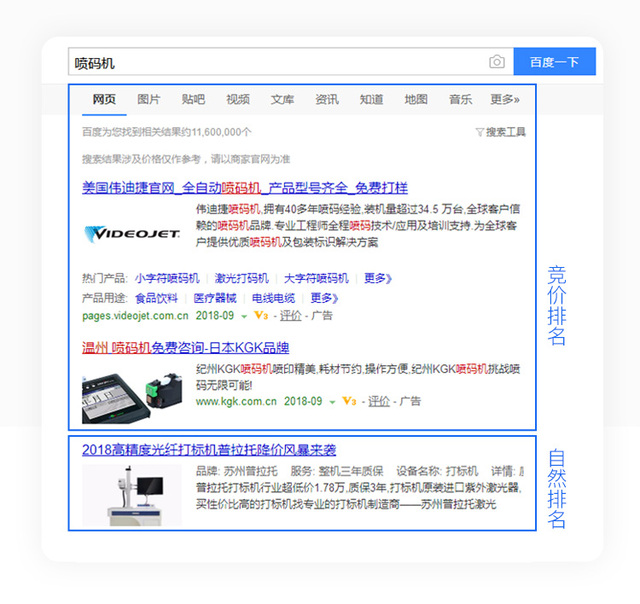Switch to the 音乐 tab
This screenshot has height=604, width=640.
point(460,99)
